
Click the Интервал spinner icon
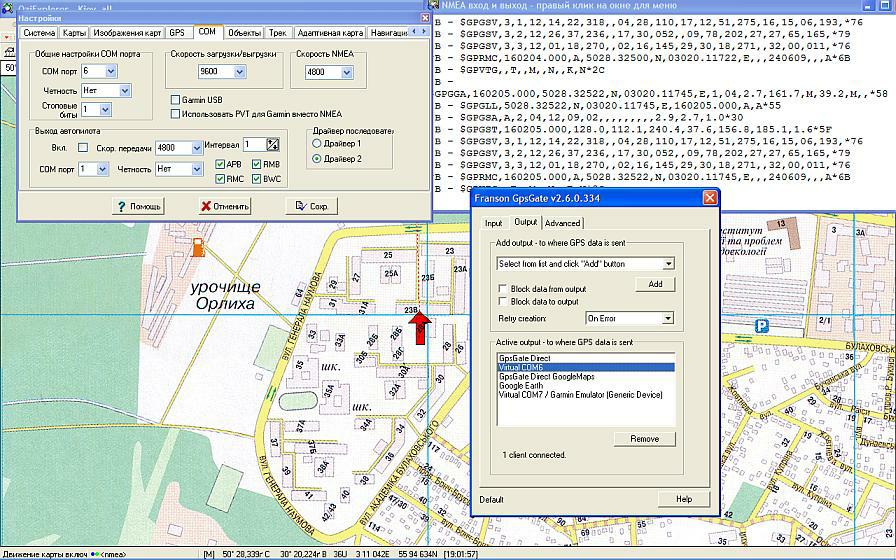tap(273, 146)
